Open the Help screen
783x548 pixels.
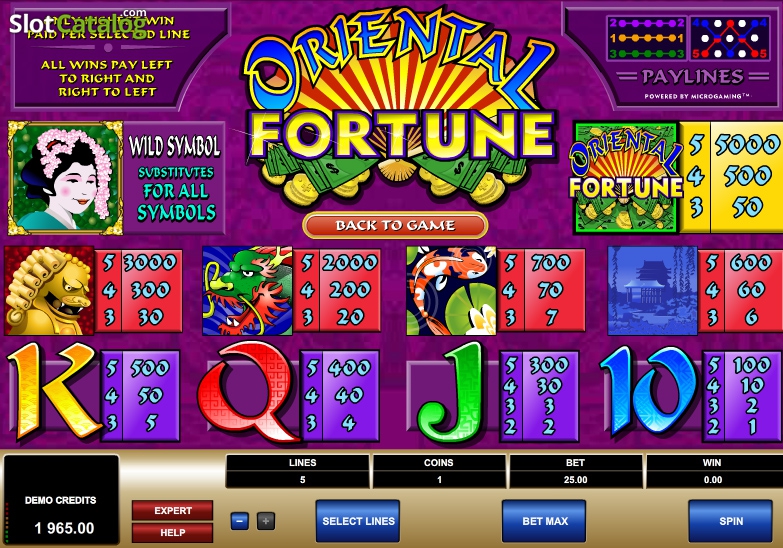(172, 533)
